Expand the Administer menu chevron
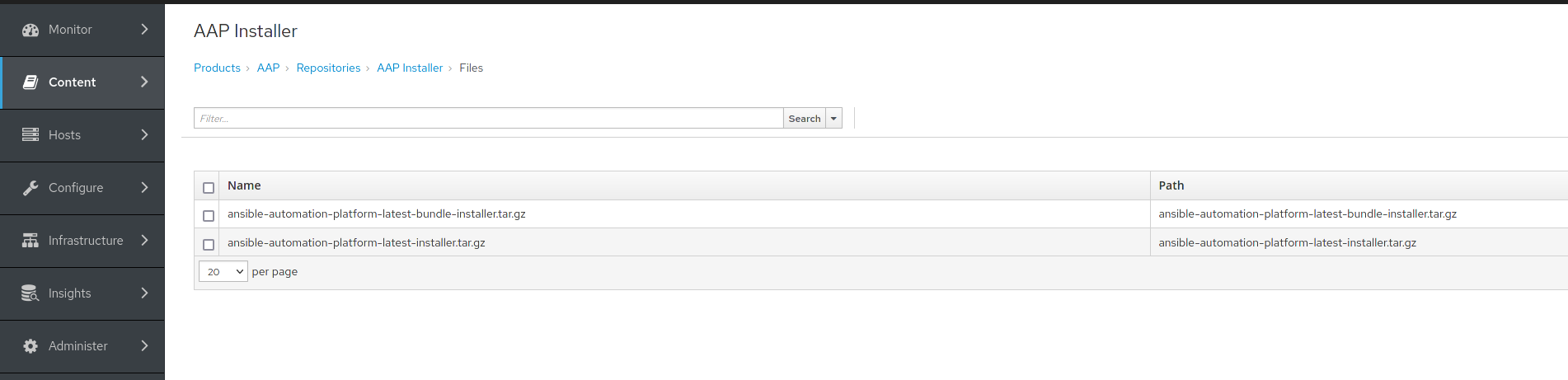This screenshot has height=380, width=1568. click(145, 346)
